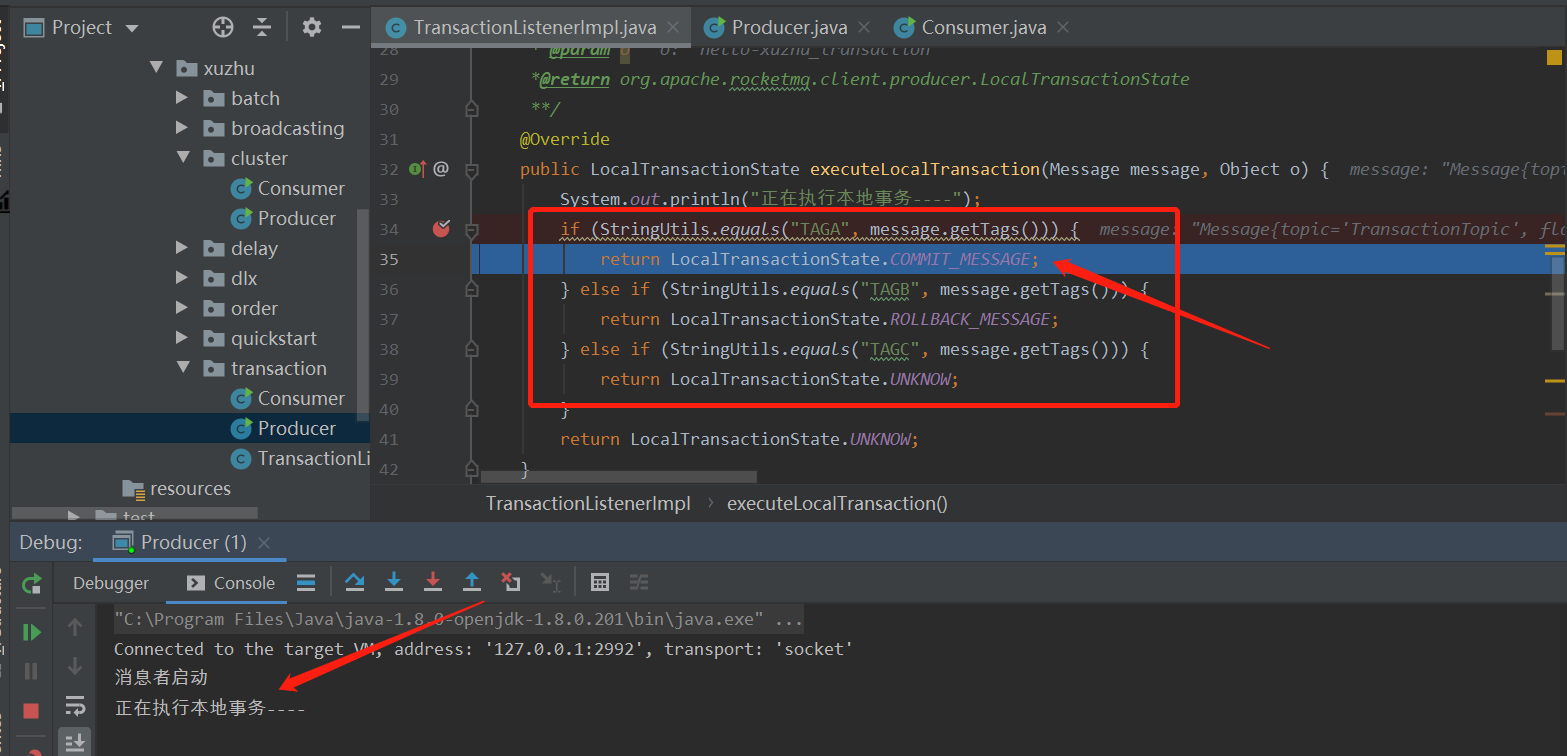Screen dimensions: 1567x756
Task: Click executeLocalTransaction() in the breadcrumb
Action: tap(837, 503)
